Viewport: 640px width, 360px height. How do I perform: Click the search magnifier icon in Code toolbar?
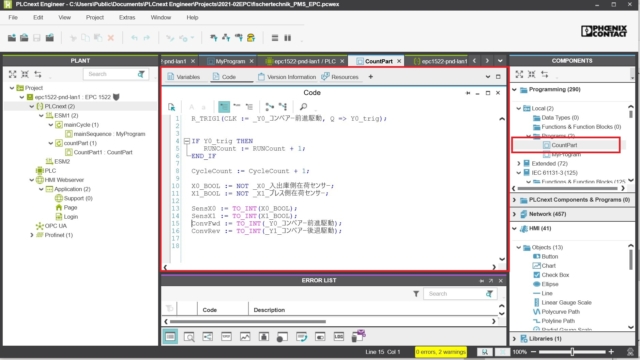[303, 107]
